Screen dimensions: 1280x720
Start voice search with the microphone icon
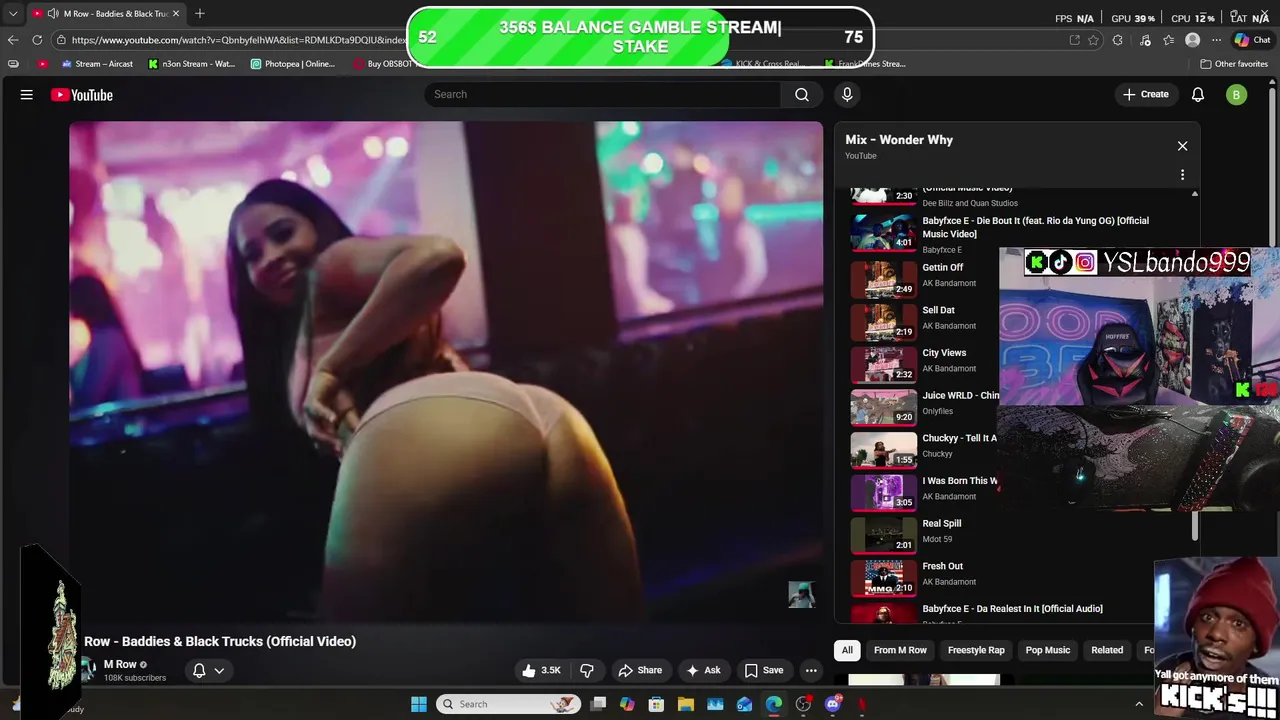[x=847, y=94]
